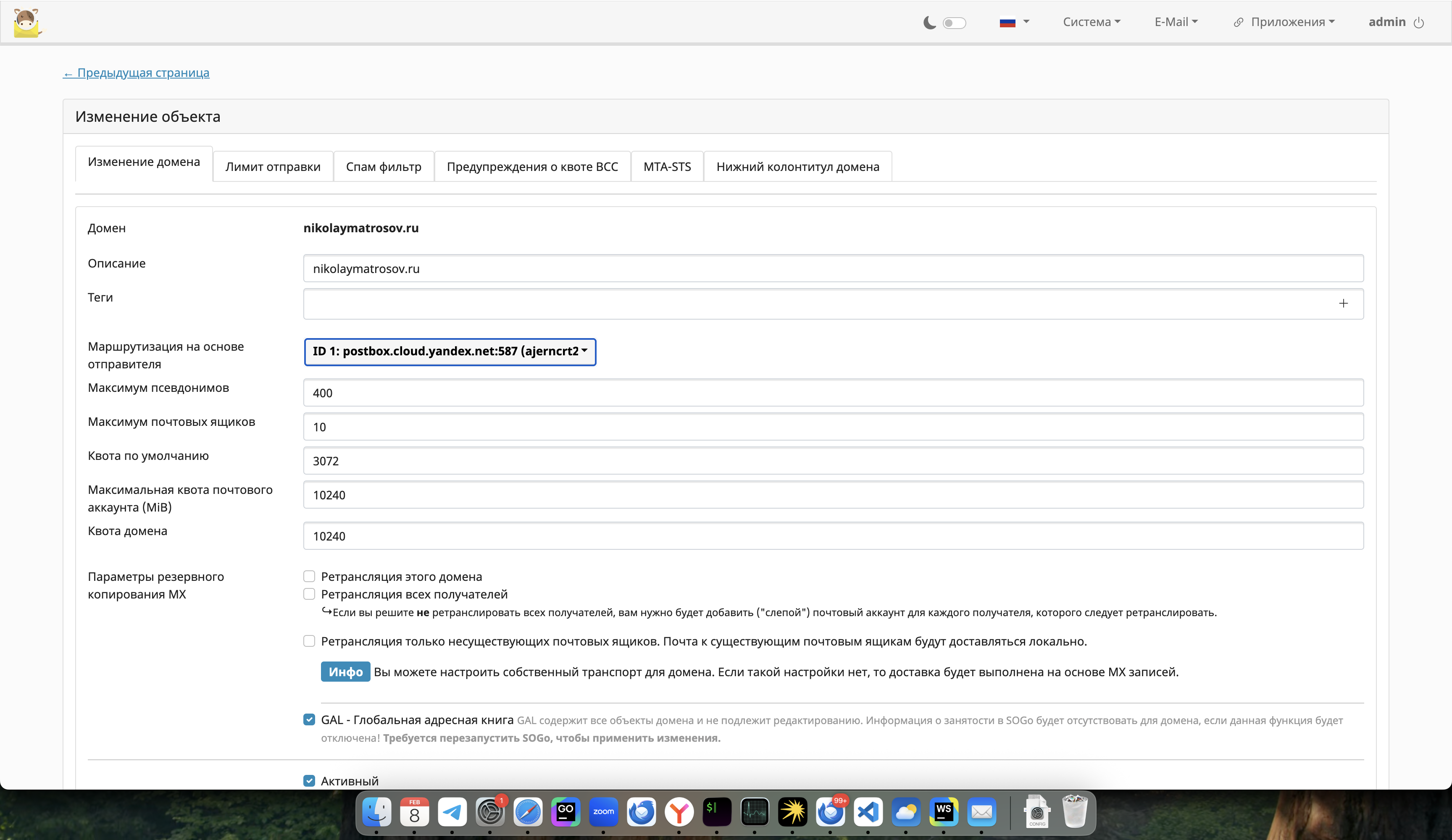The height and width of the screenshot is (840, 1452).
Task: Uncheck GAL Глобальная адресная книга
Action: pyautogui.click(x=309, y=719)
